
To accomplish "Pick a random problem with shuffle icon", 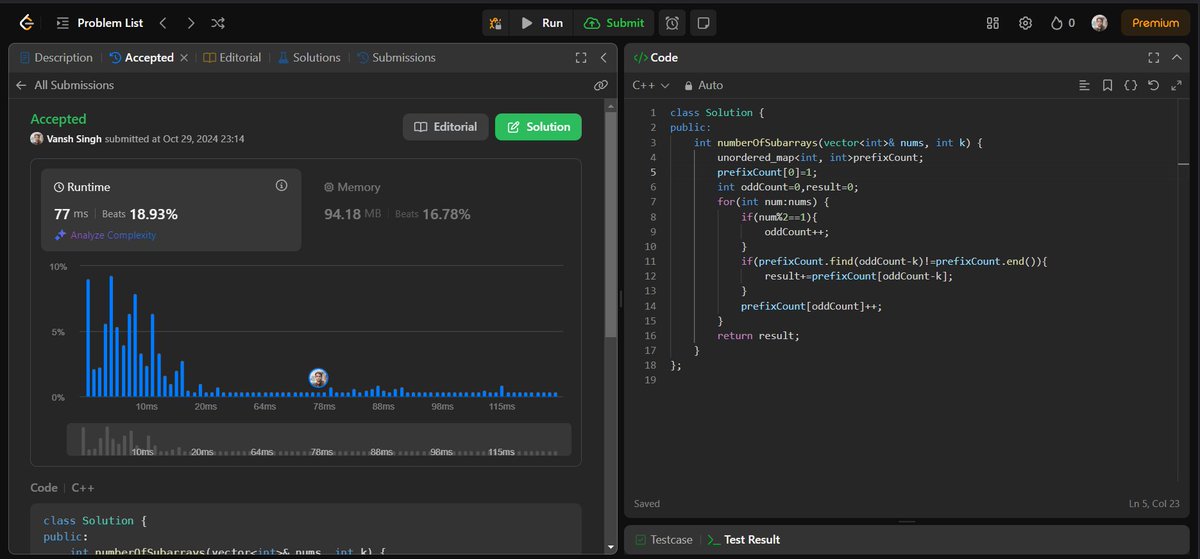I will pyautogui.click(x=218, y=22).
